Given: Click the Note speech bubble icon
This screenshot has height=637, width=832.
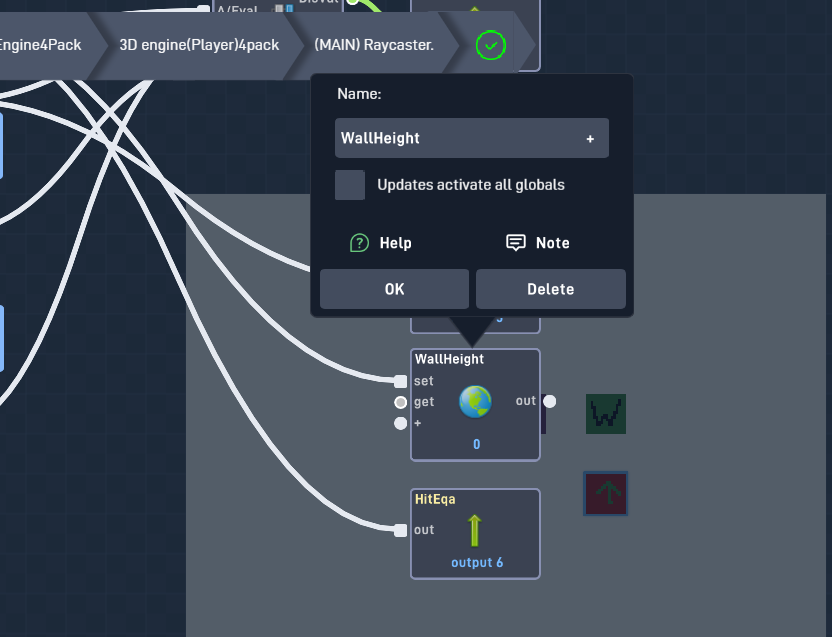Looking at the screenshot, I should click(x=516, y=243).
